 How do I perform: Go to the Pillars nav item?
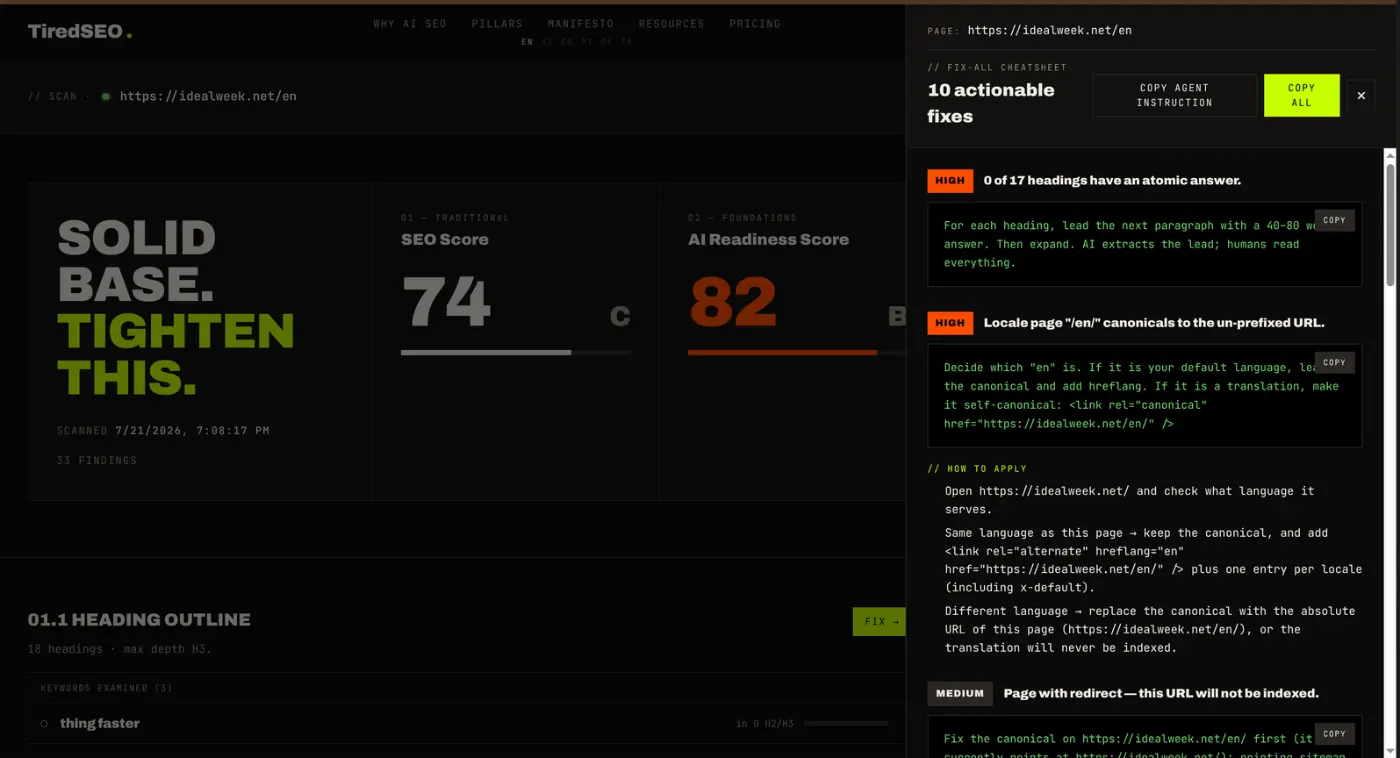click(x=497, y=24)
